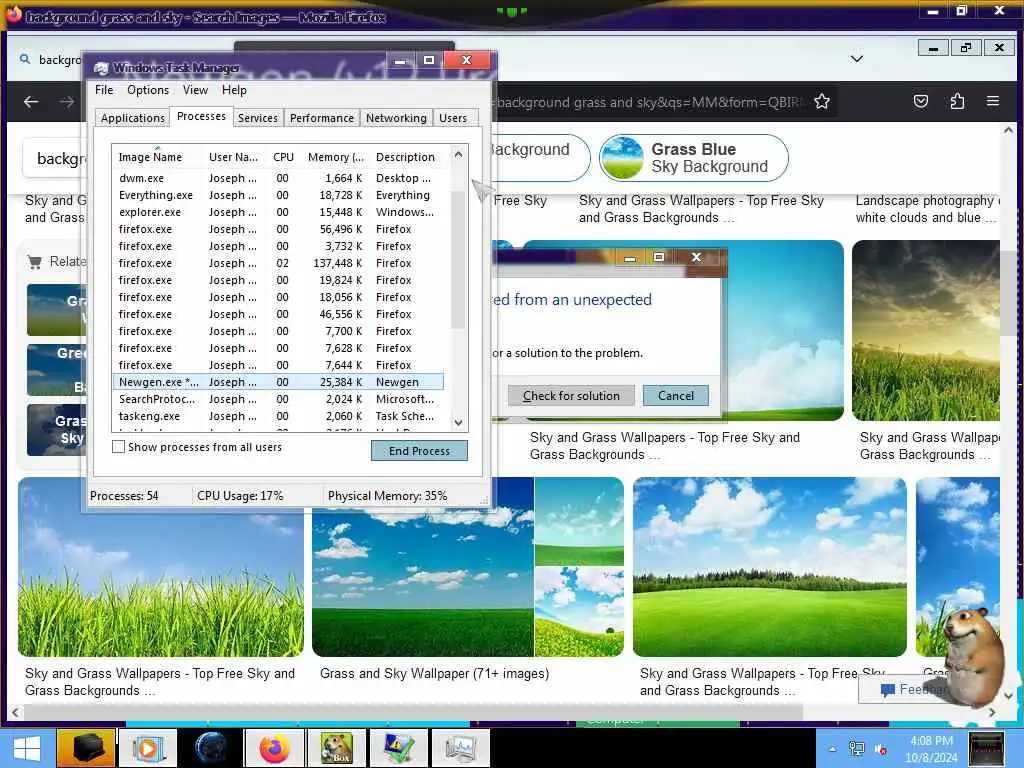Viewport: 1024px width, 768px height.
Task: Open Firefox hamburger application menu
Action: 993,101
